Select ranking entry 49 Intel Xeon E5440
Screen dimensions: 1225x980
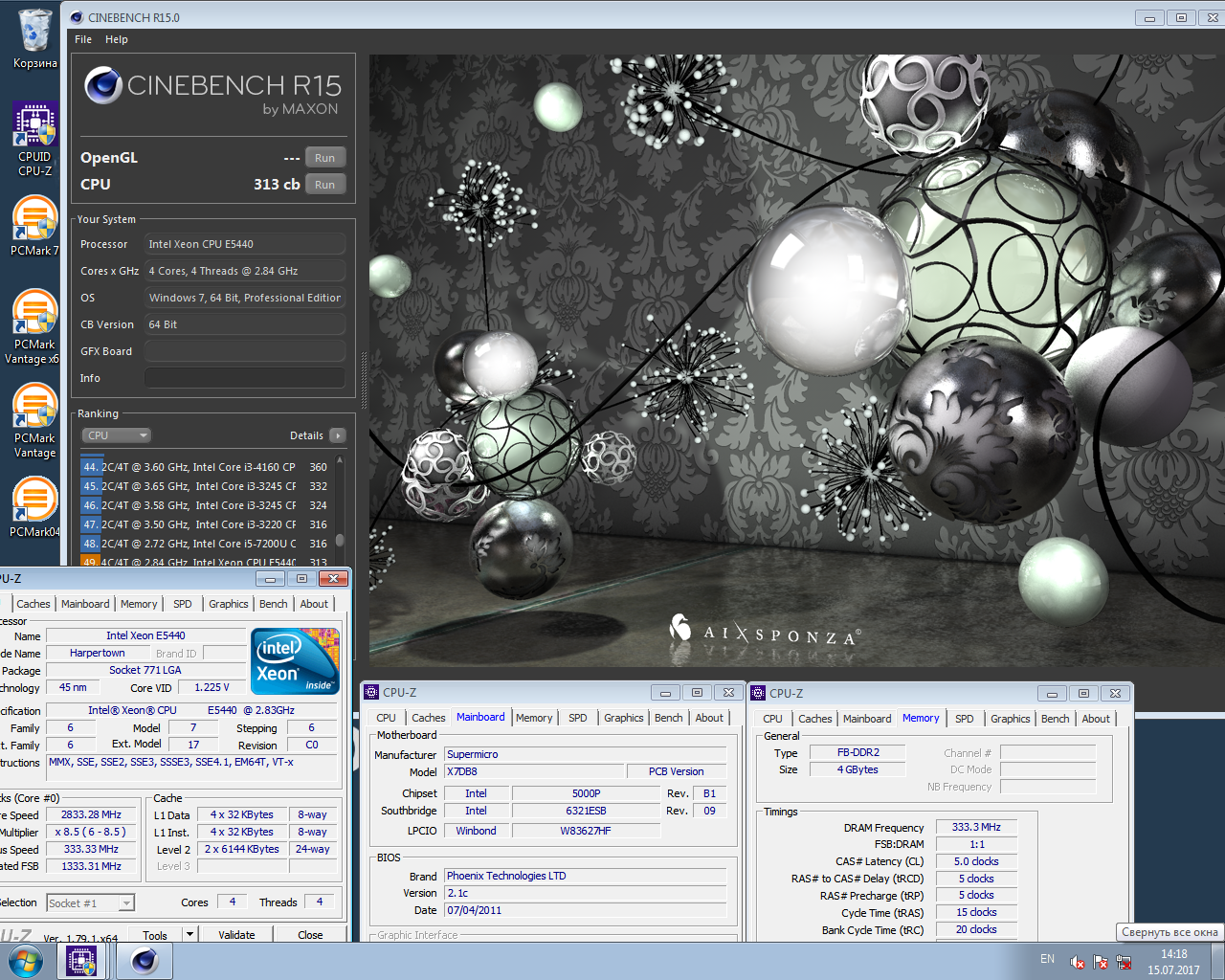(x=205, y=561)
